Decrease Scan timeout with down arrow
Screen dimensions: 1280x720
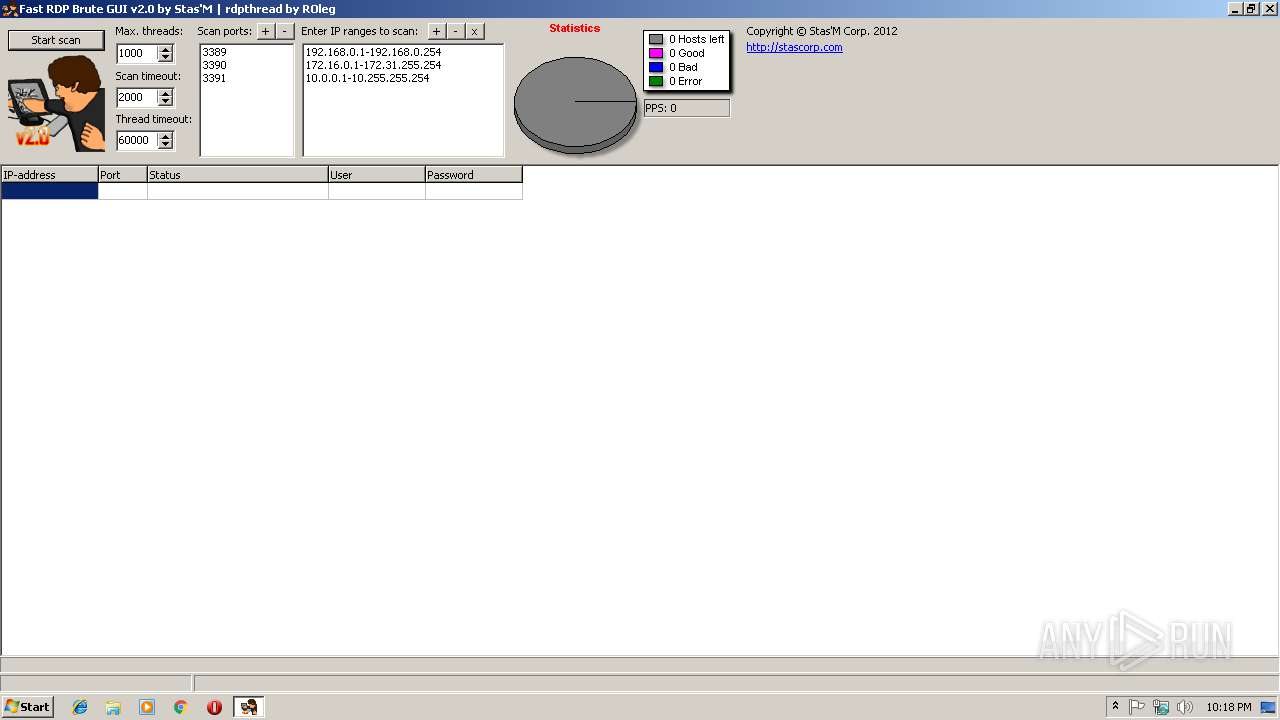click(x=166, y=102)
